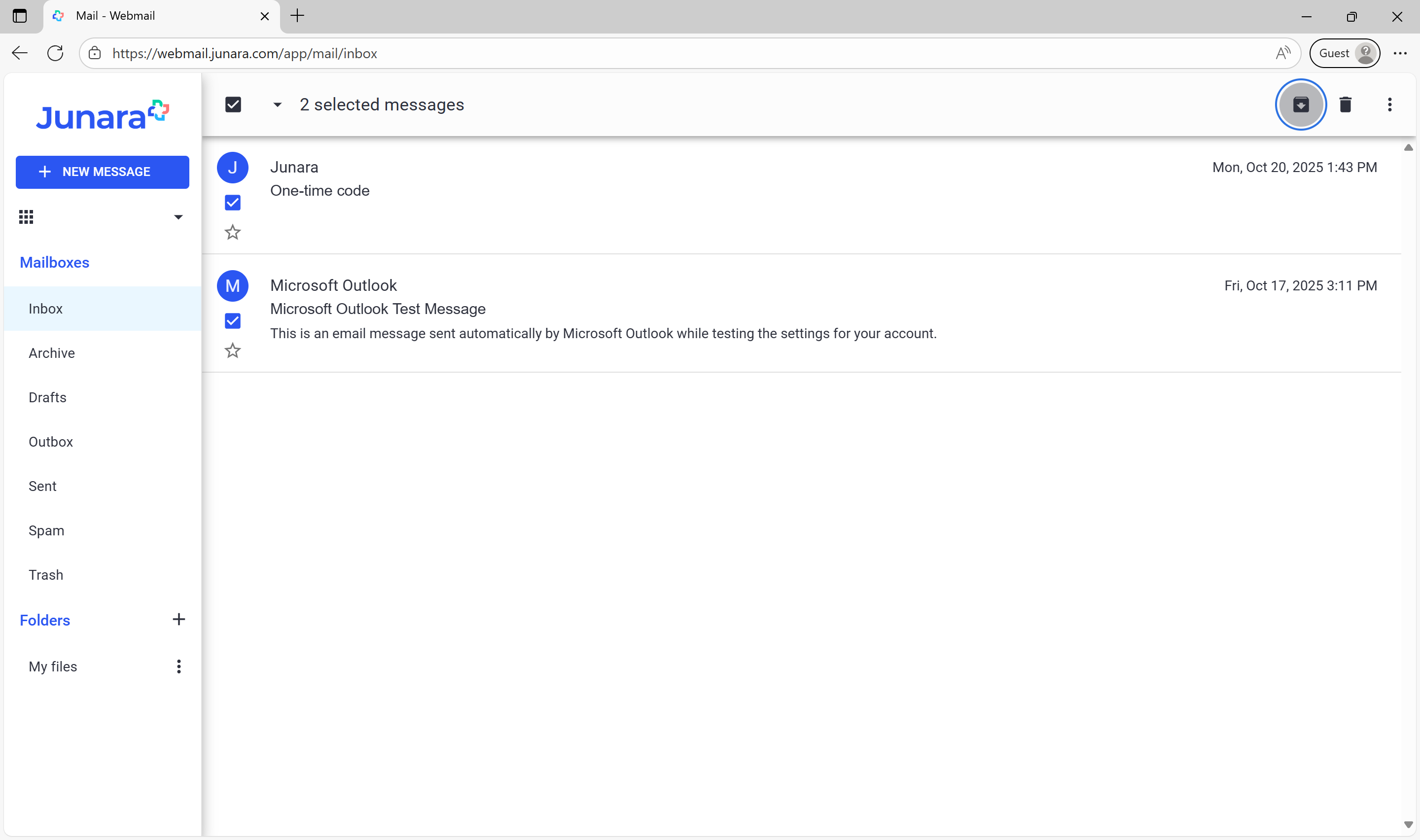Open the apps grid icon in sidebar
Screen dimensions: 1420x840
(x=26, y=217)
